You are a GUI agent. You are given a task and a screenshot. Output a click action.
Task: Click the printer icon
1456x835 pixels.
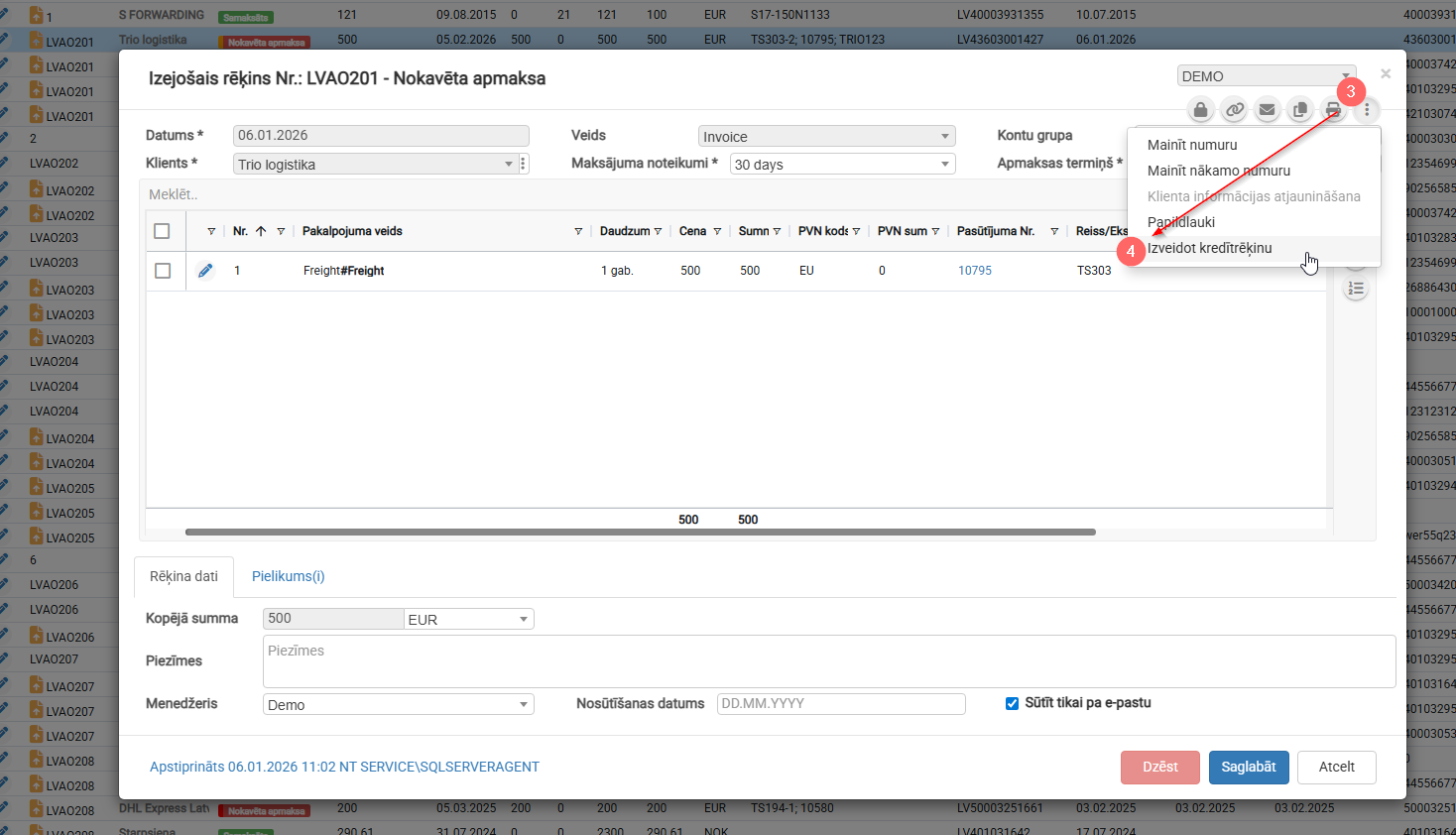click(x=1333, y=110)
